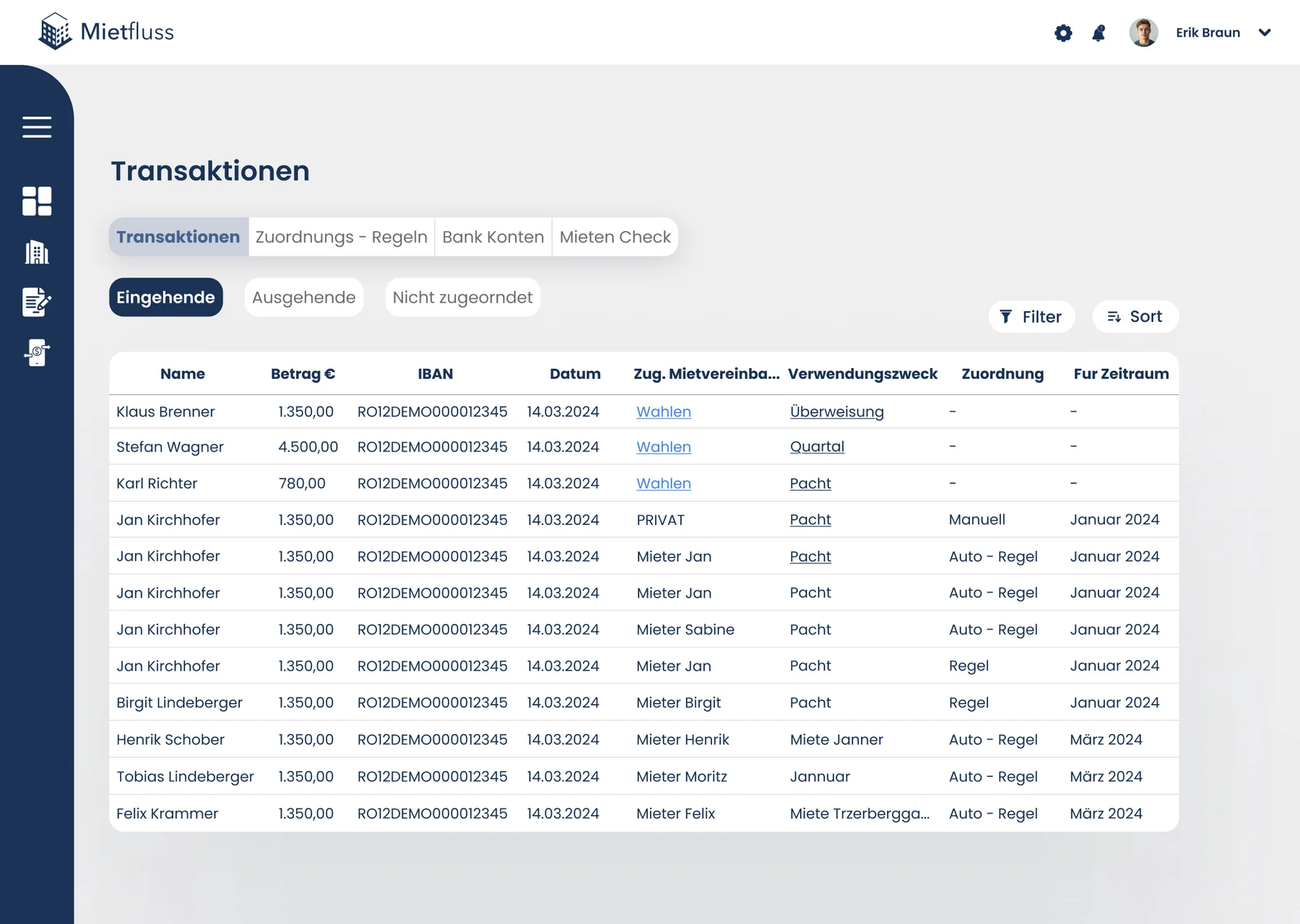Click the Fur Zeitraum column header
Viewport: 1300px width, 924px height.
(x=1121, y=374)
